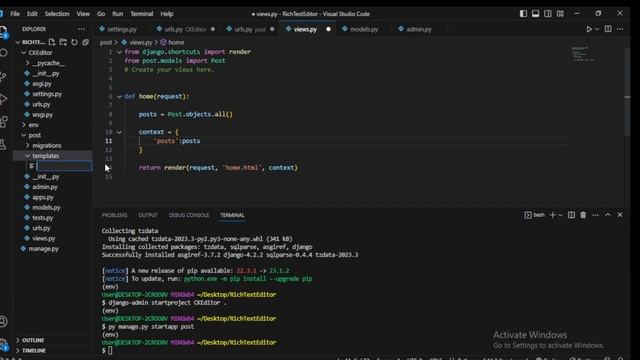Open the Go menu
This screenshot has height=360, width=640.
101,13
